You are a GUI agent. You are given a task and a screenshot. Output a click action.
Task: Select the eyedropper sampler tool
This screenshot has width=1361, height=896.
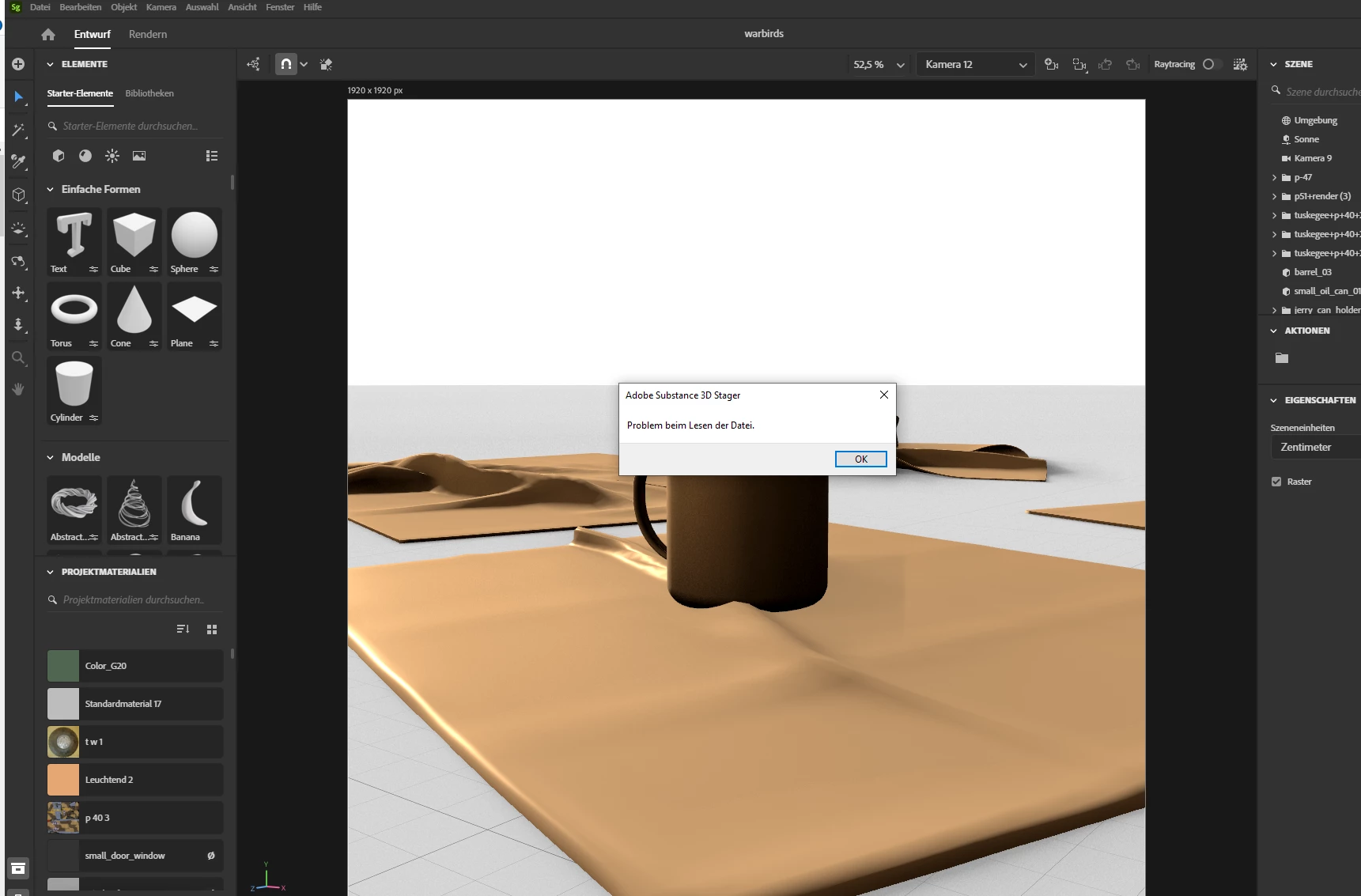pos(18,162)
